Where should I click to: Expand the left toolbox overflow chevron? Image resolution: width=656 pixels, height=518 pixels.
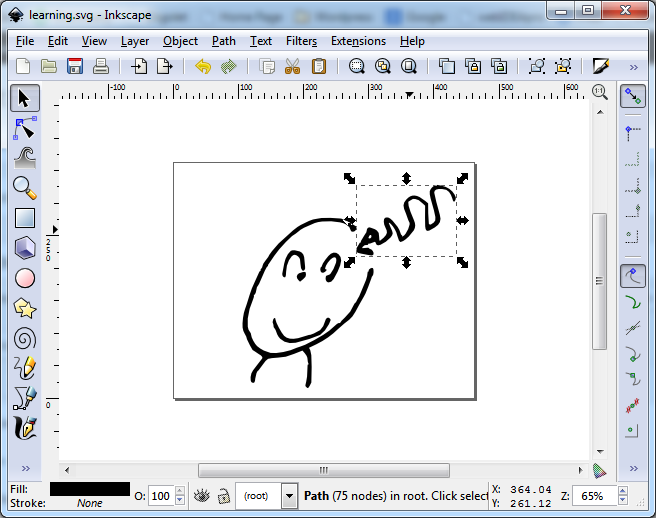pyautogui.click(x=25, y=468)
